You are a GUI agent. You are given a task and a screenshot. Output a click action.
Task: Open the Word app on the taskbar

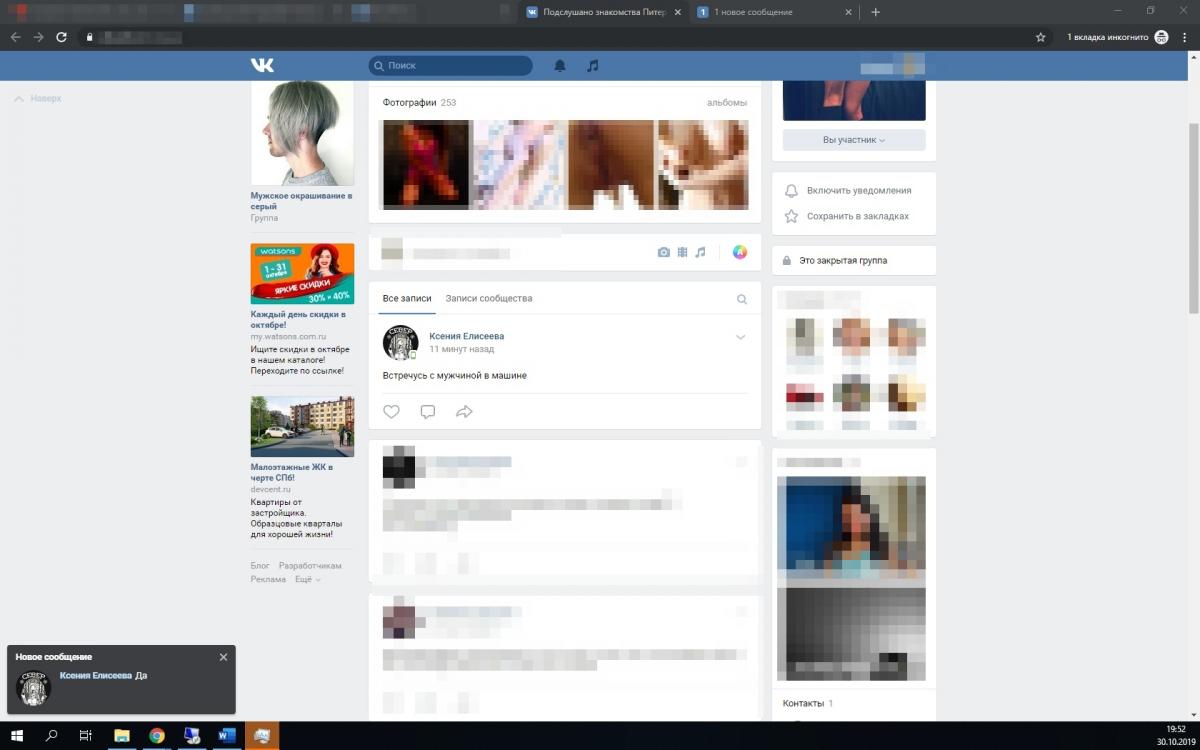[226, 736]
